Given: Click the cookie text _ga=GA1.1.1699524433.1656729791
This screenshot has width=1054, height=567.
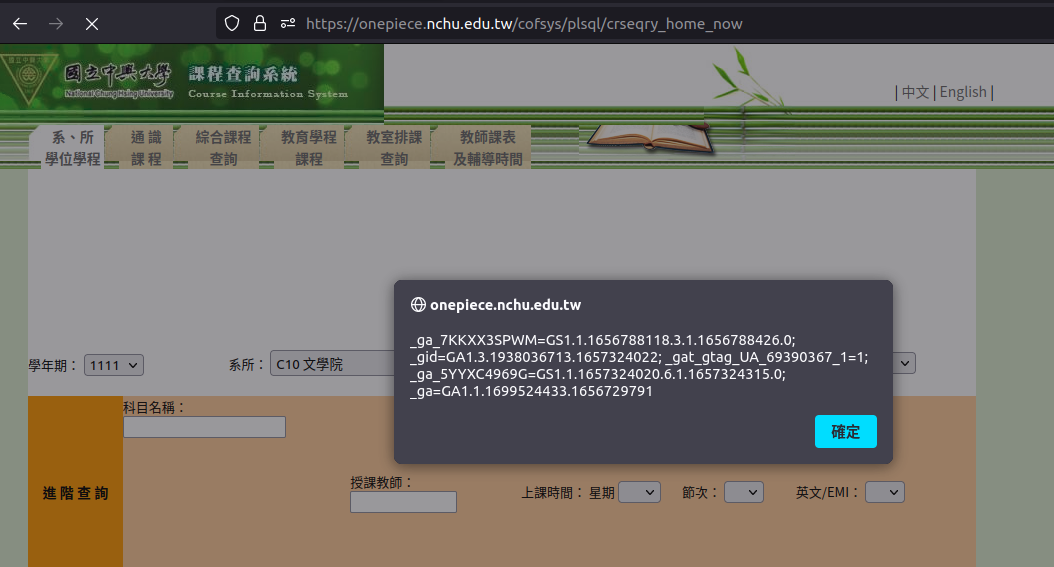Looking at the screenshot, I should [x=531, y=391].
